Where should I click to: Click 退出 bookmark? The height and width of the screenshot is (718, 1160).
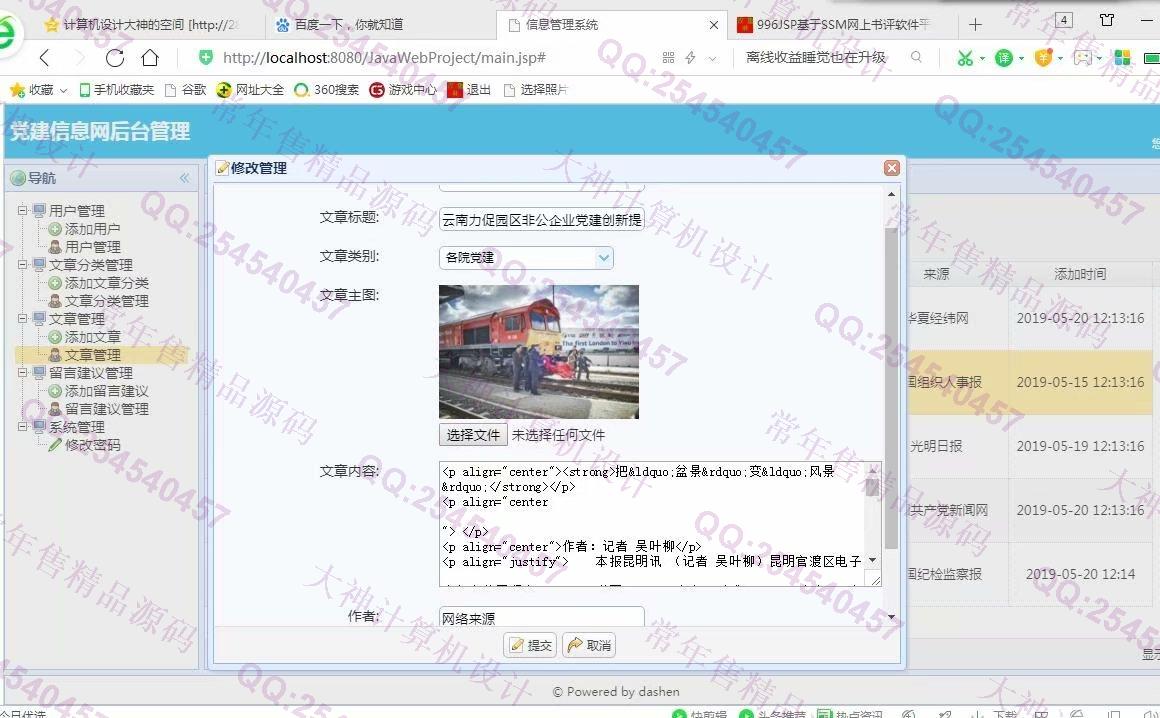469,89
